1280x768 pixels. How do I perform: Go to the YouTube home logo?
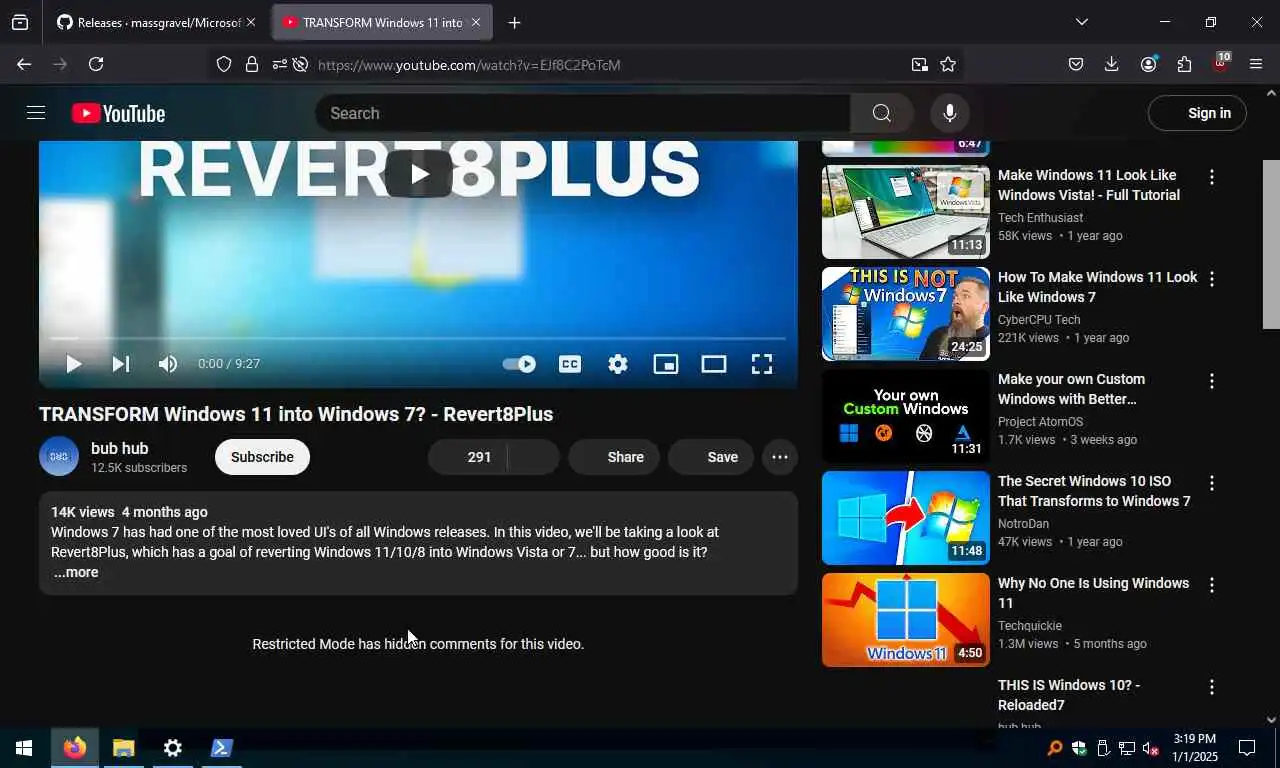[x=118, y=113]
